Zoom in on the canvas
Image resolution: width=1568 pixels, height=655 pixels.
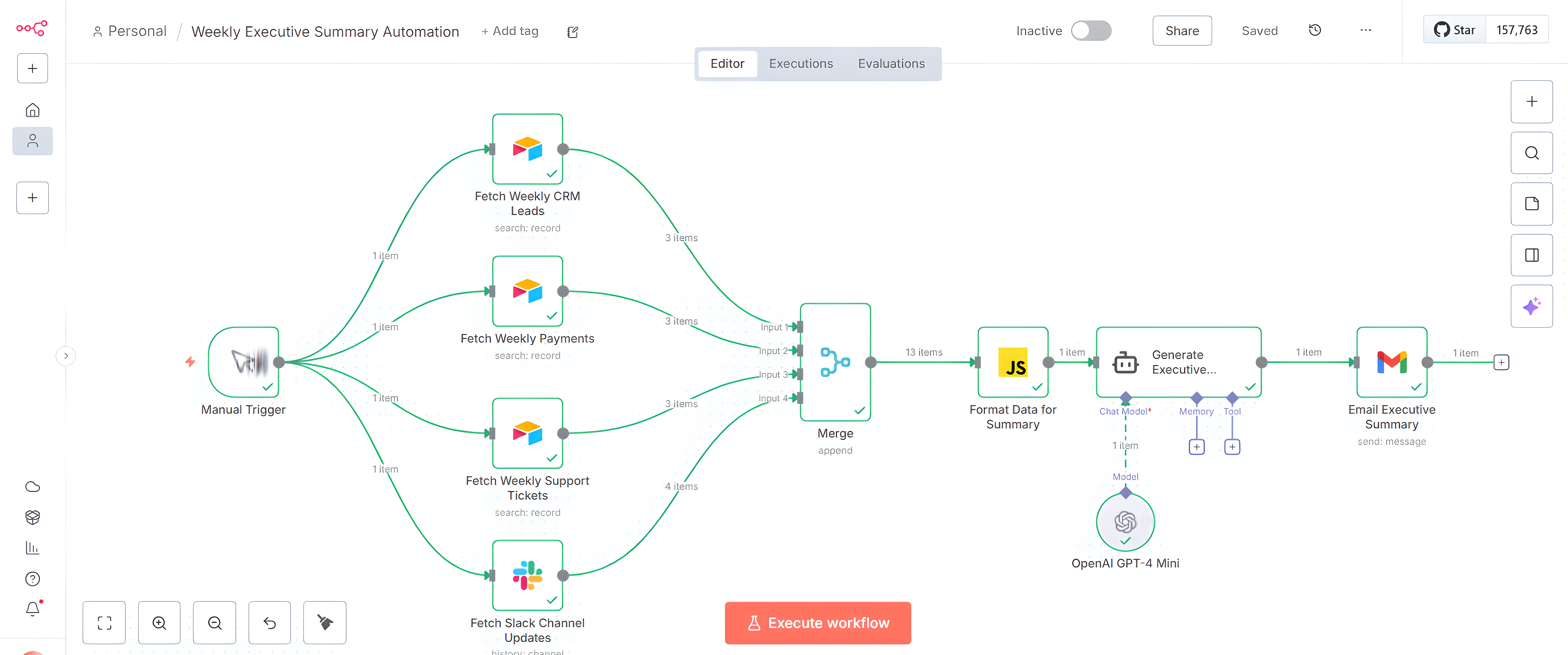click(159, 623)
